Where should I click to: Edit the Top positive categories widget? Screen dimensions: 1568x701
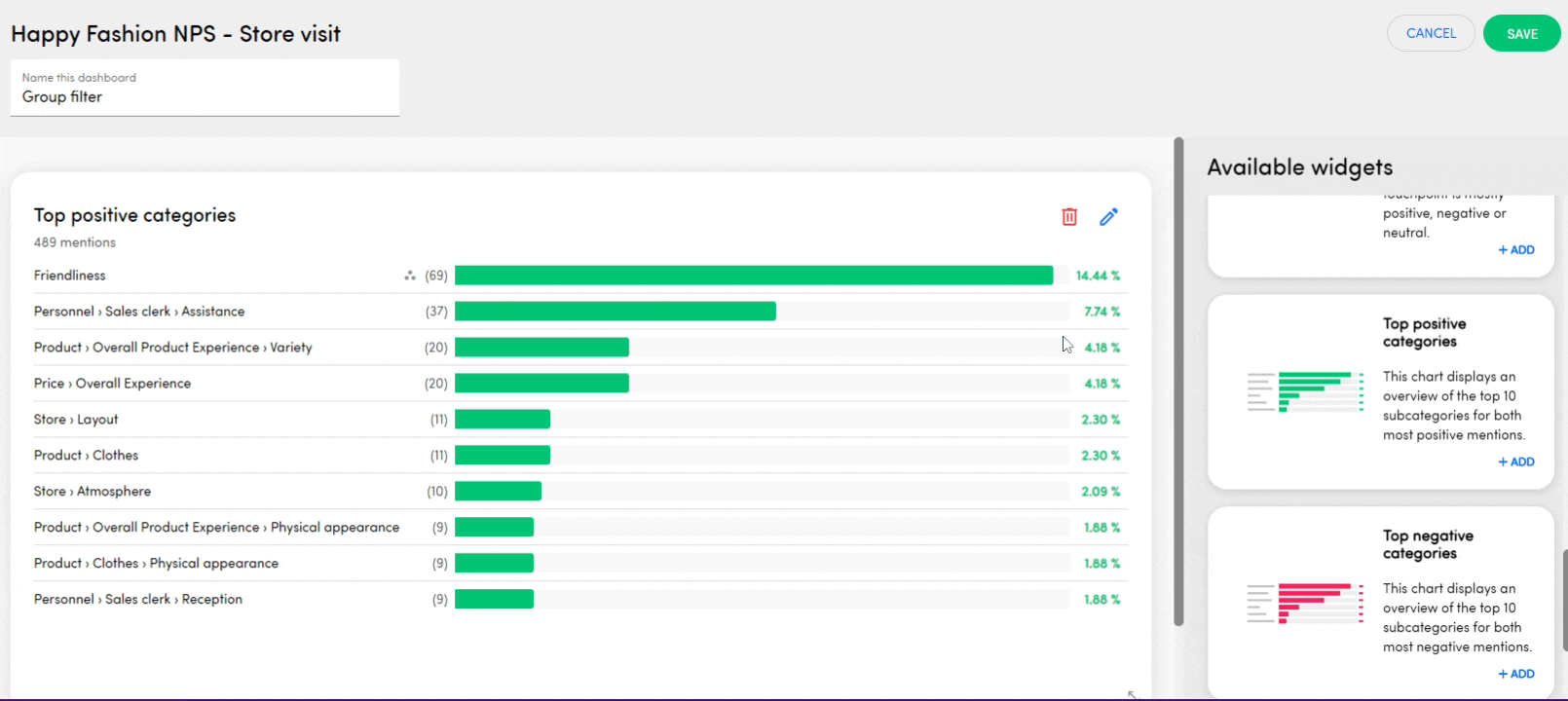[x=1108, y=217]
